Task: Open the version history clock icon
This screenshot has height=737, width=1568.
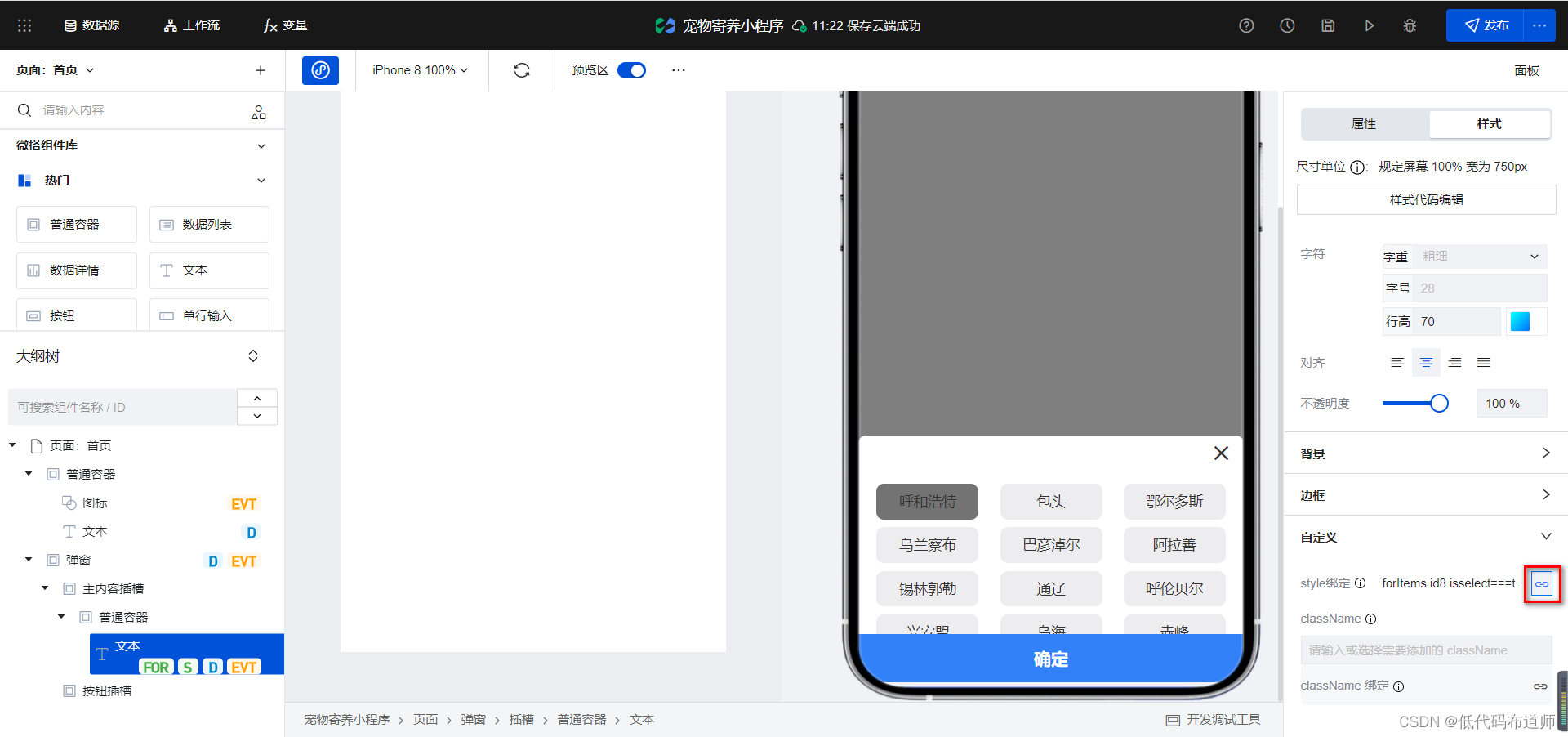Action: (1287, 25)
